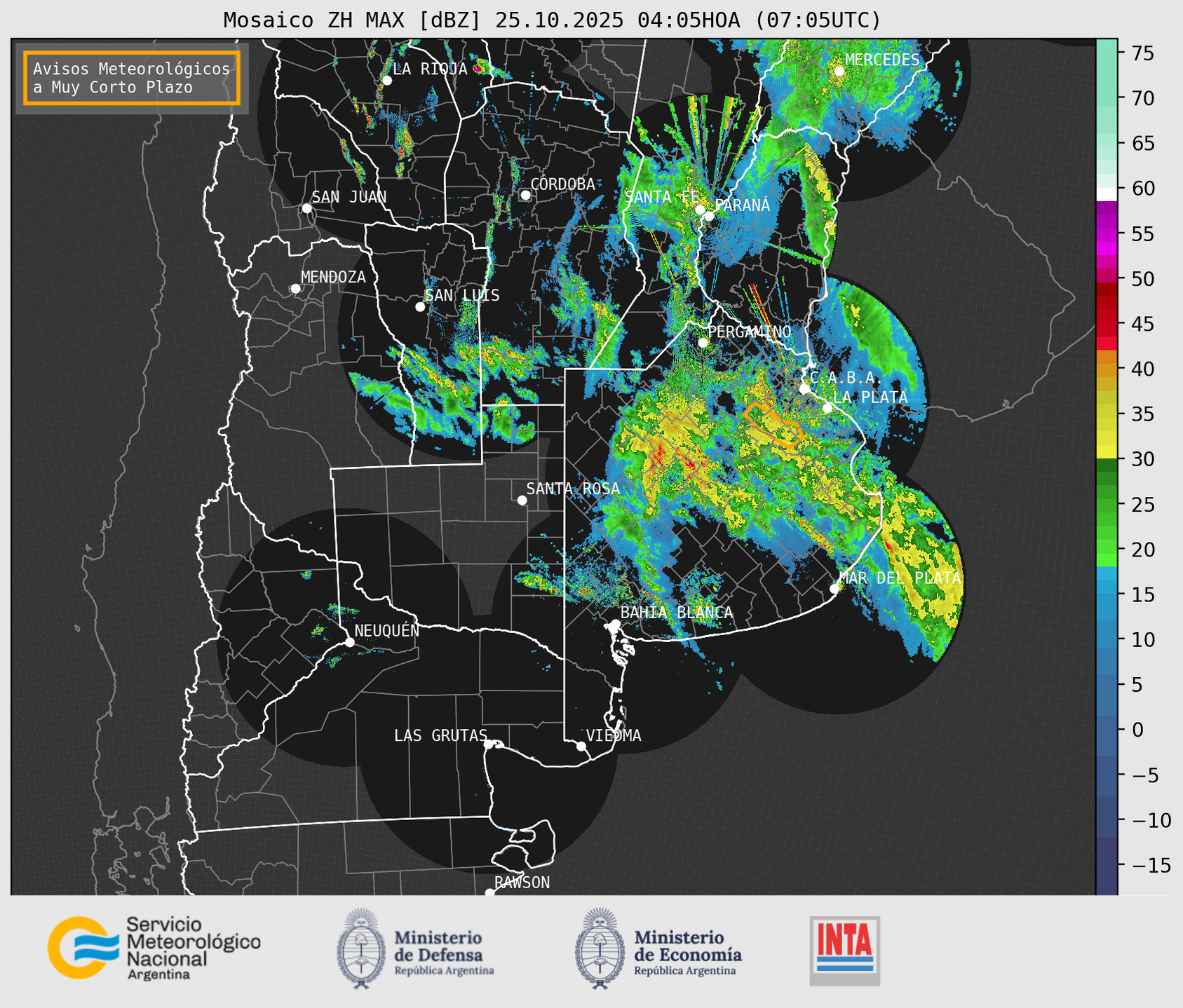1183x1008 pixels.
Task: Click the VIEDMA city label
Action: pyautogui.click(x=614, y=736)
